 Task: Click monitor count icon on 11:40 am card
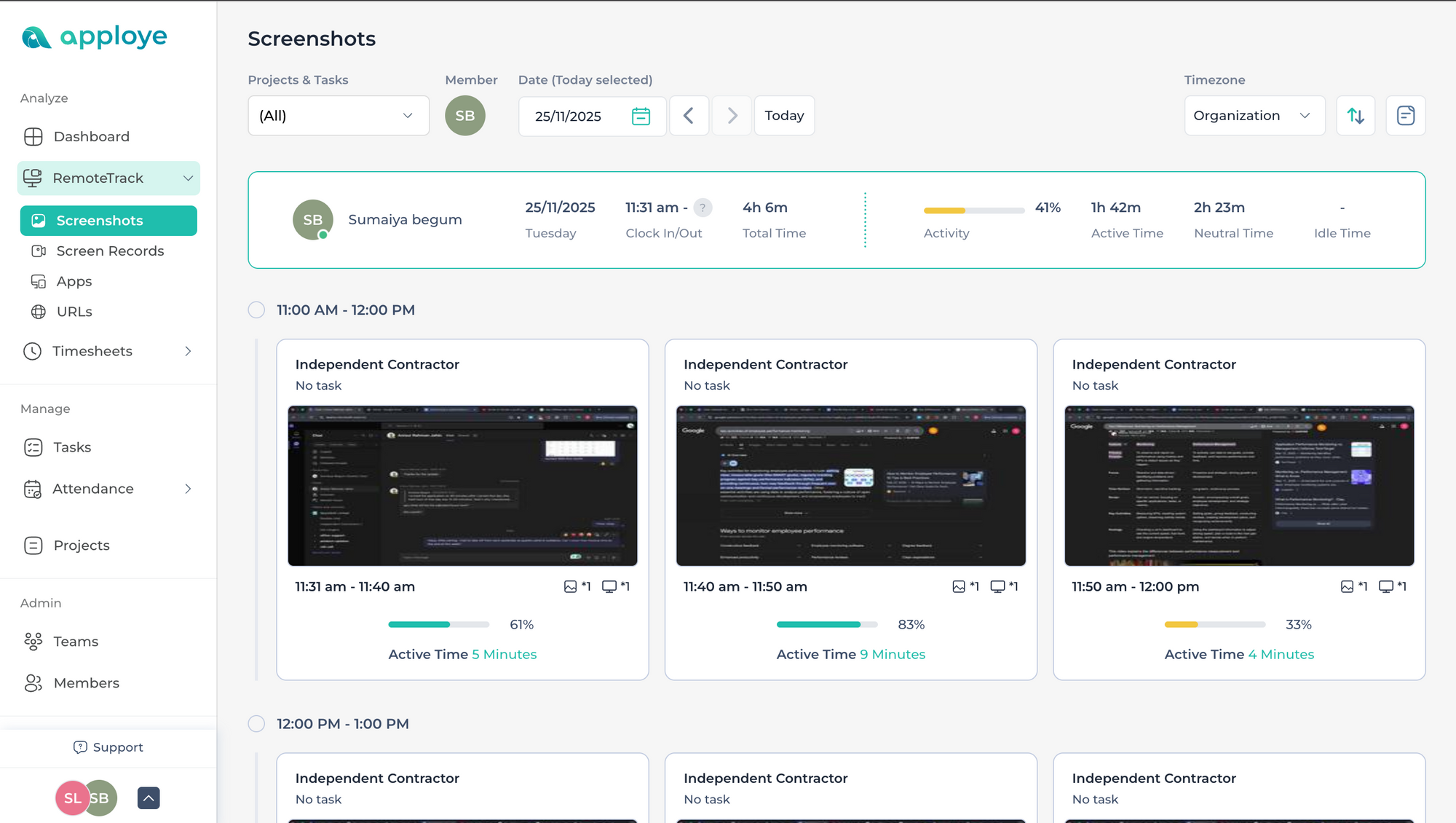(x=997, y=587)
